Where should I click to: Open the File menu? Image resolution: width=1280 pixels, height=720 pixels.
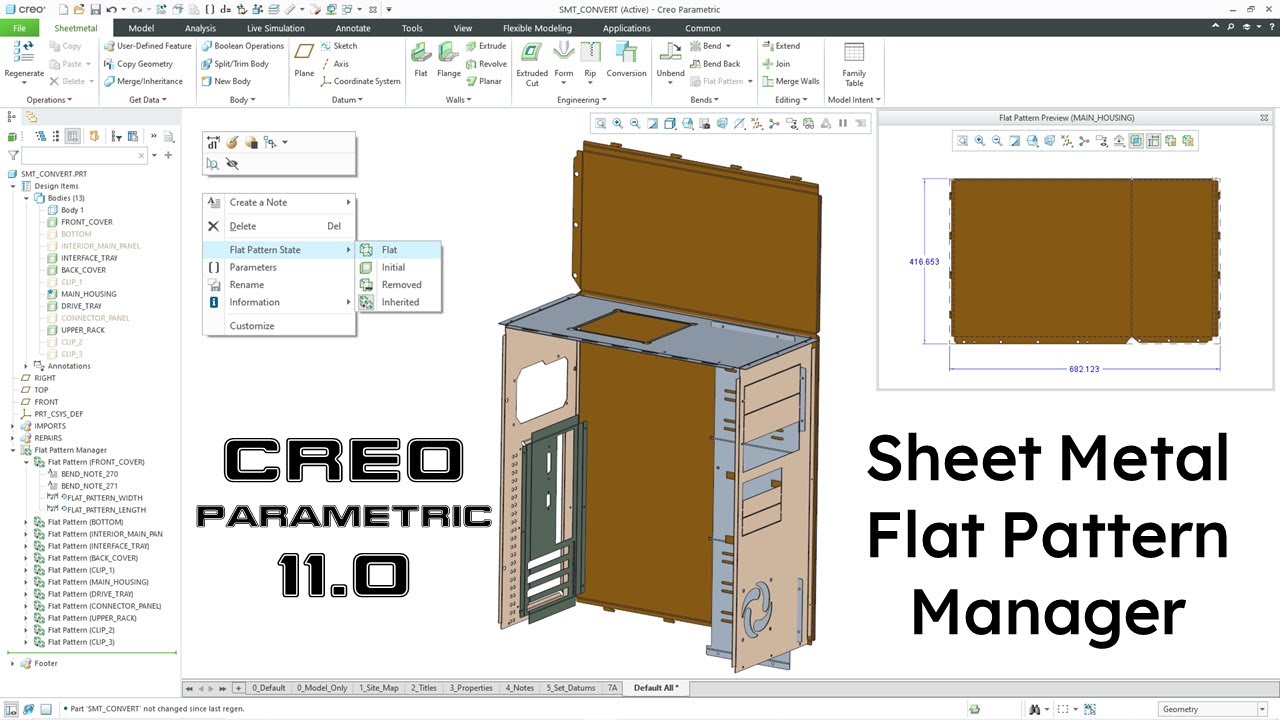[x=19, y=28]
